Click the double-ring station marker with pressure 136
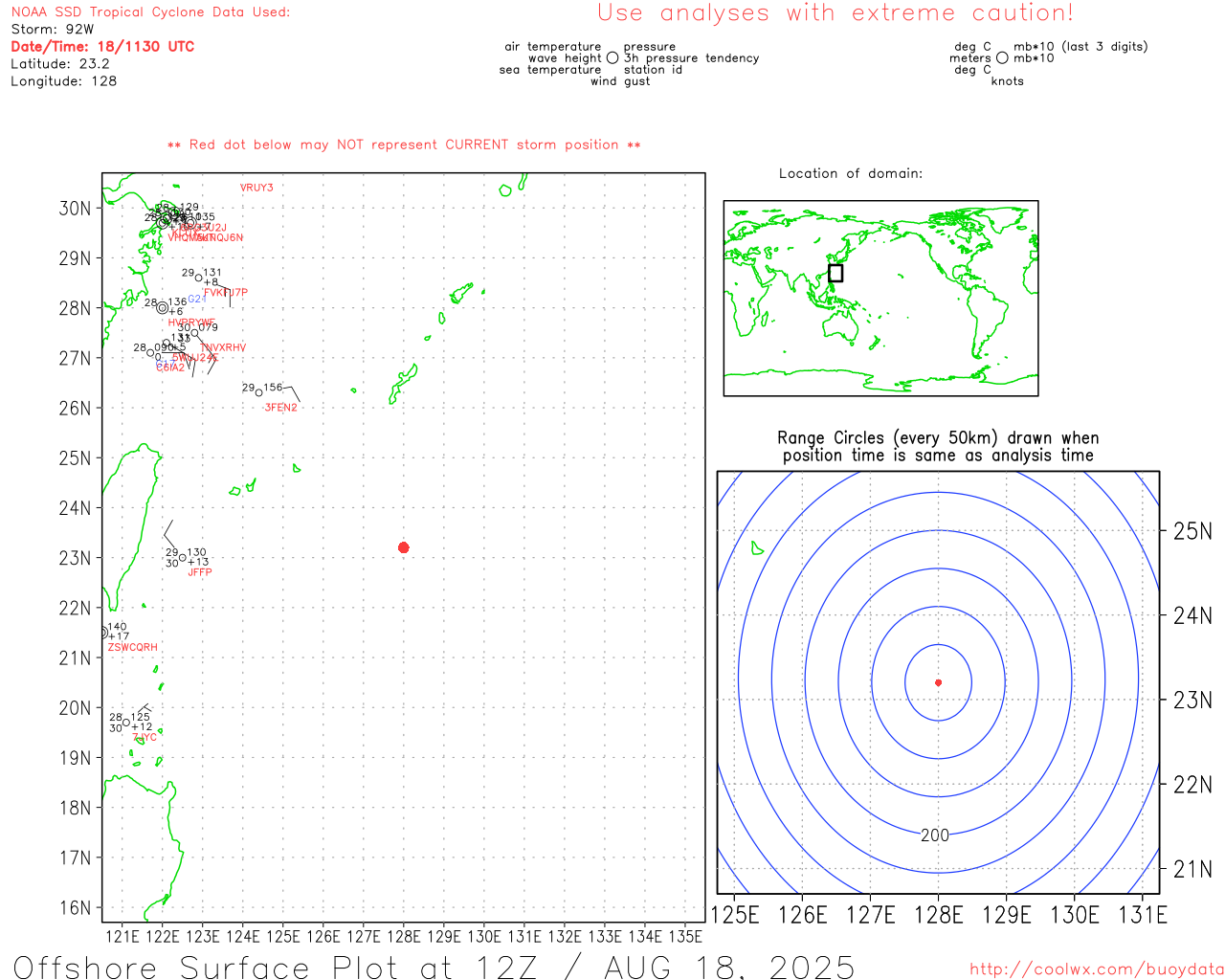This screenshot has height=980, width=1225. (163, 308)
